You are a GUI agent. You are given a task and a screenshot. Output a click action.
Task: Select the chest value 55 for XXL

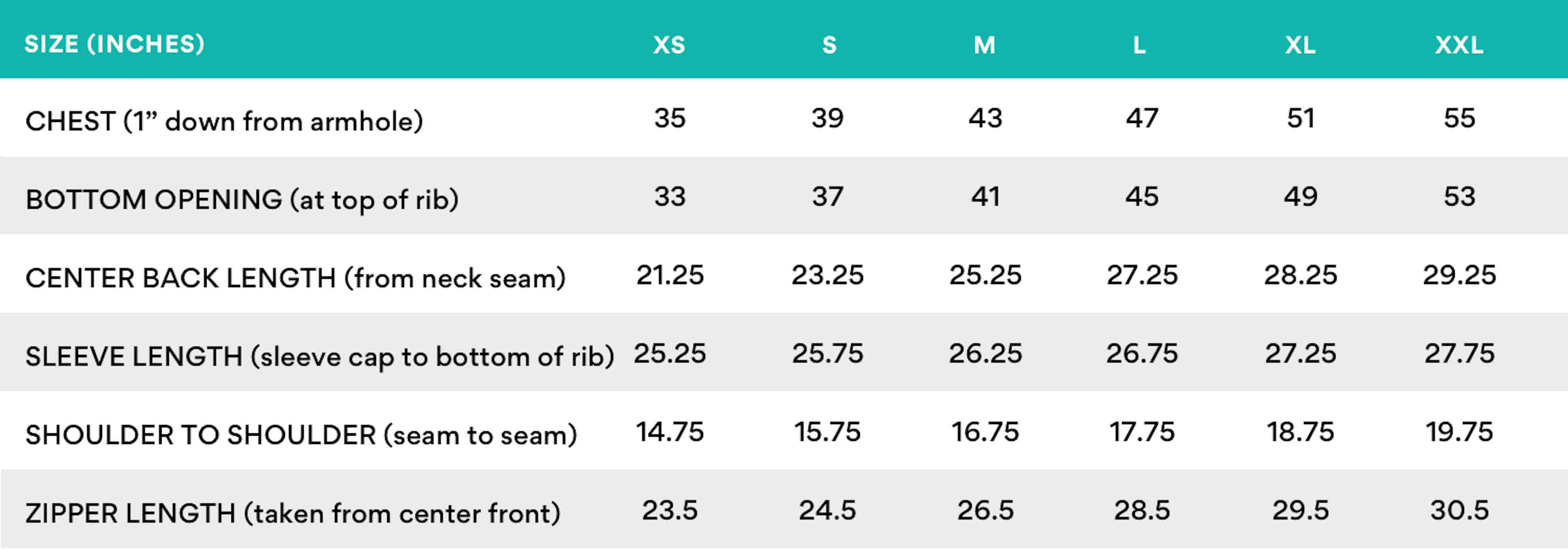point(1459,118)
